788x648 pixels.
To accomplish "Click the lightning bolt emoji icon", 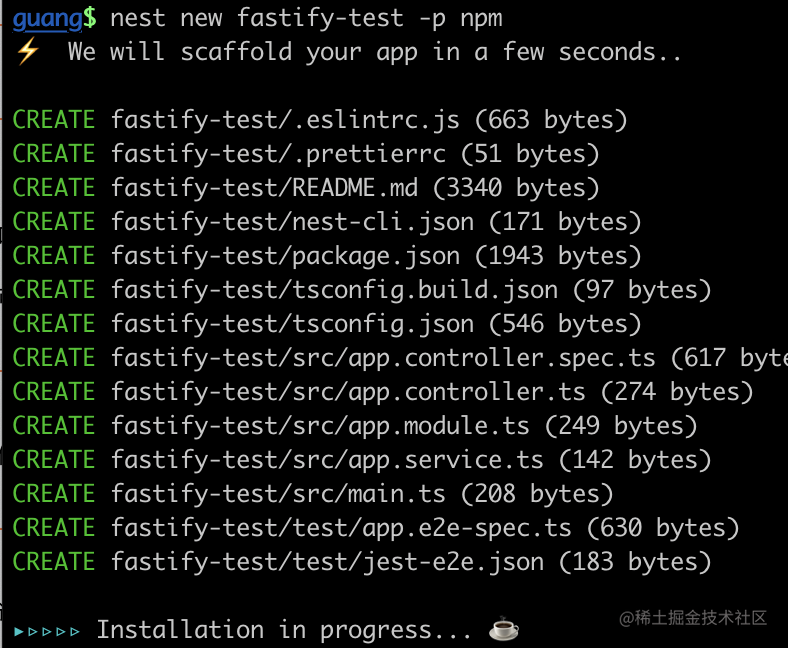I will pos(27,51).
